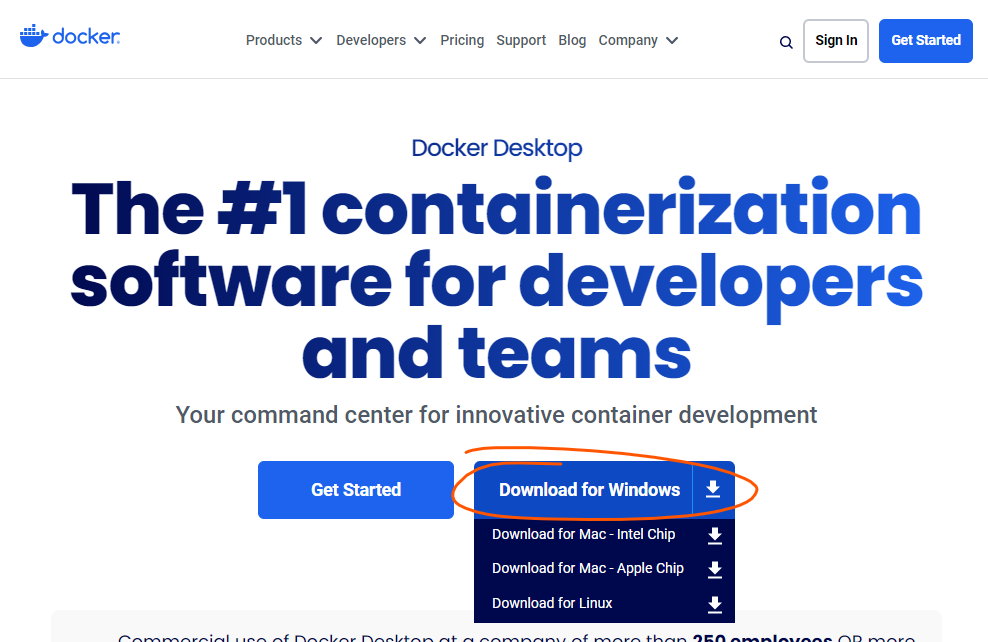The height and width of the screenshot is (642, 988).
Task: Go to the Pricing page
Action: click(462, 40)
